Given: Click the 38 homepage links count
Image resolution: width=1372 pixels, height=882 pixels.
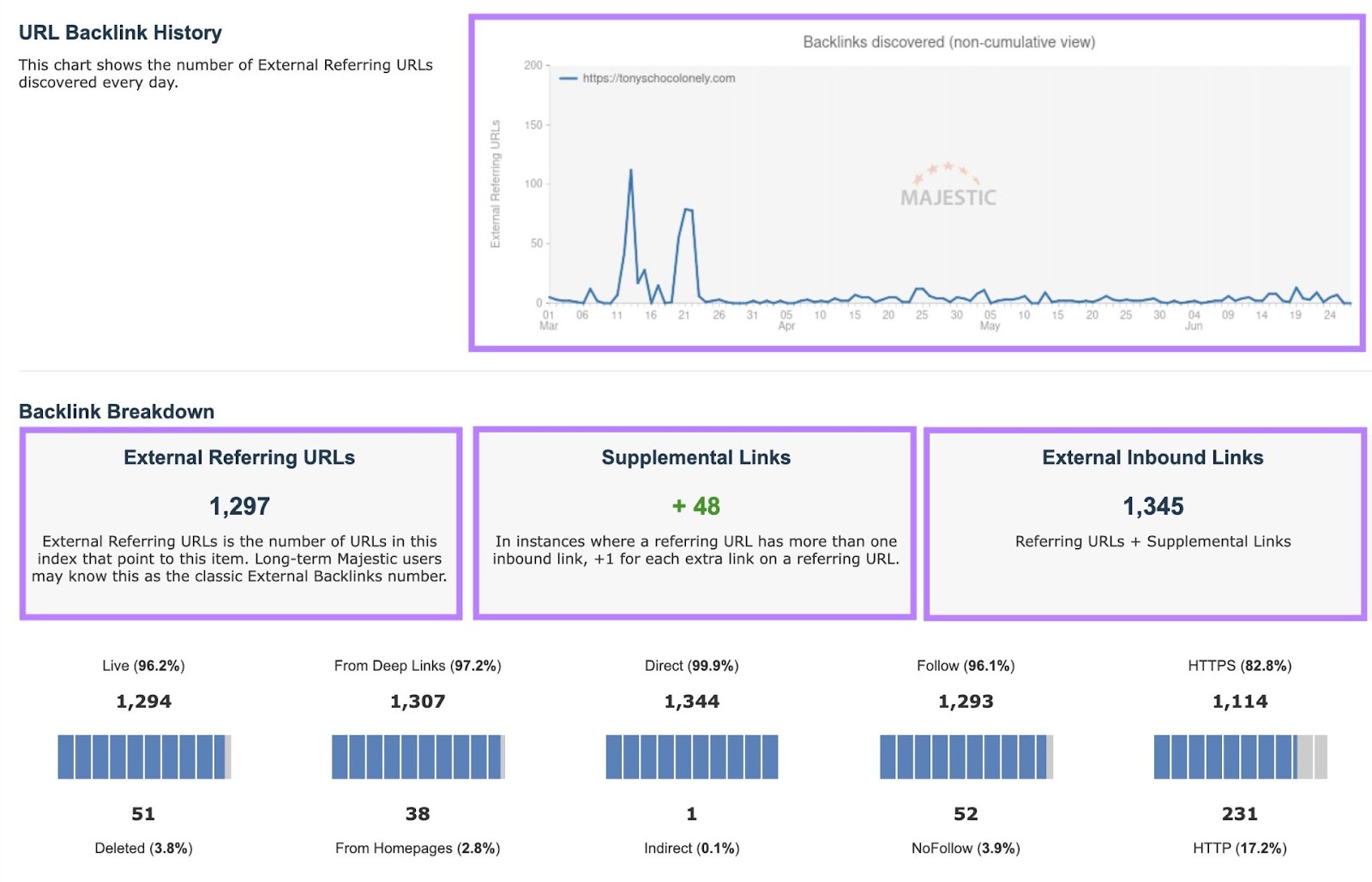Looking at the screenshot, I should [418, 813].
